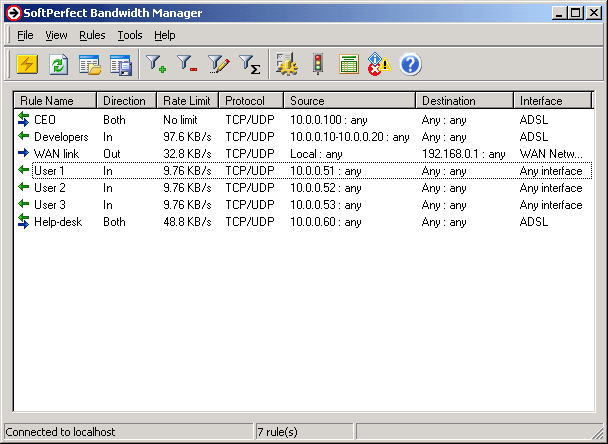Click the green arrow beside User 3
Viewport: 608px width, 444px height.
[24, 204]
